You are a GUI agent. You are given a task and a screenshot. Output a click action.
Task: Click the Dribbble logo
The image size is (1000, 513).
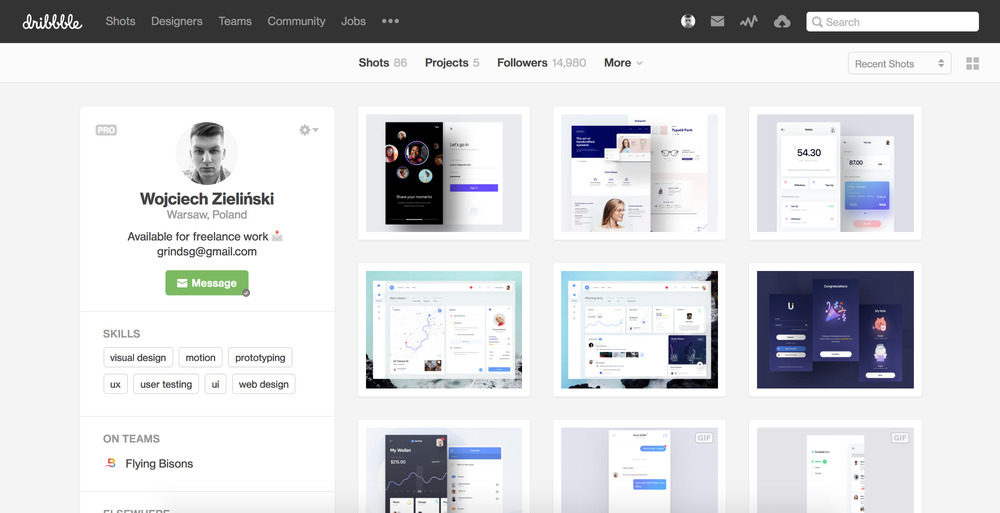click(x=52, y=22)
